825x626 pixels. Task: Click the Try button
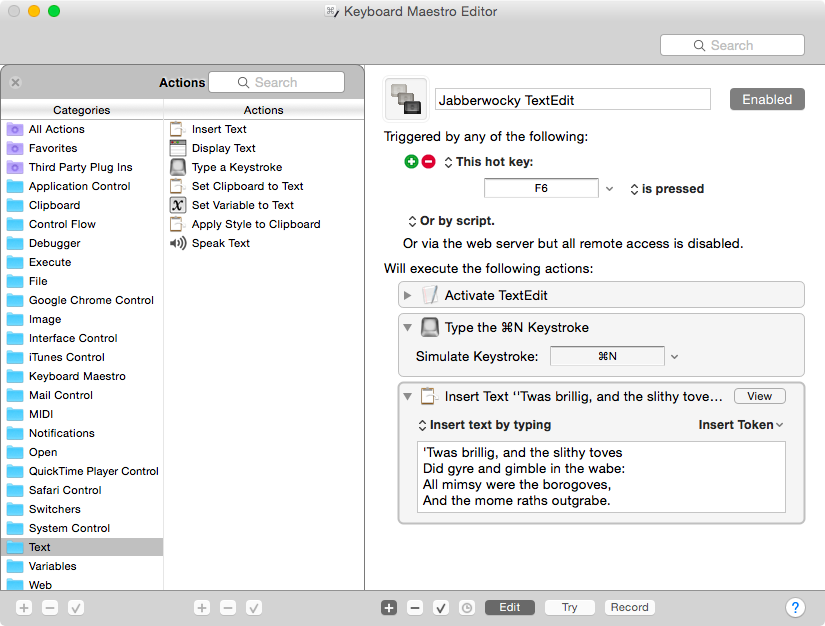(570, 607)
